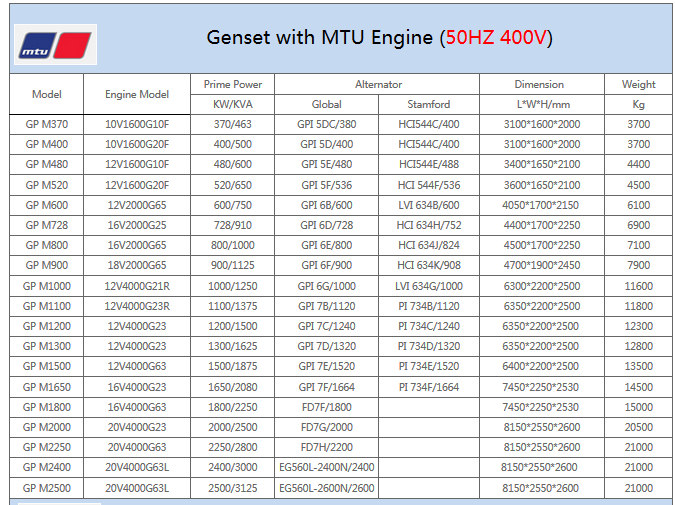The width and height of the screenshot is (675, 505).
Task: Select the Weight column header
Action: pyautogui.click(x=638, y=84)
